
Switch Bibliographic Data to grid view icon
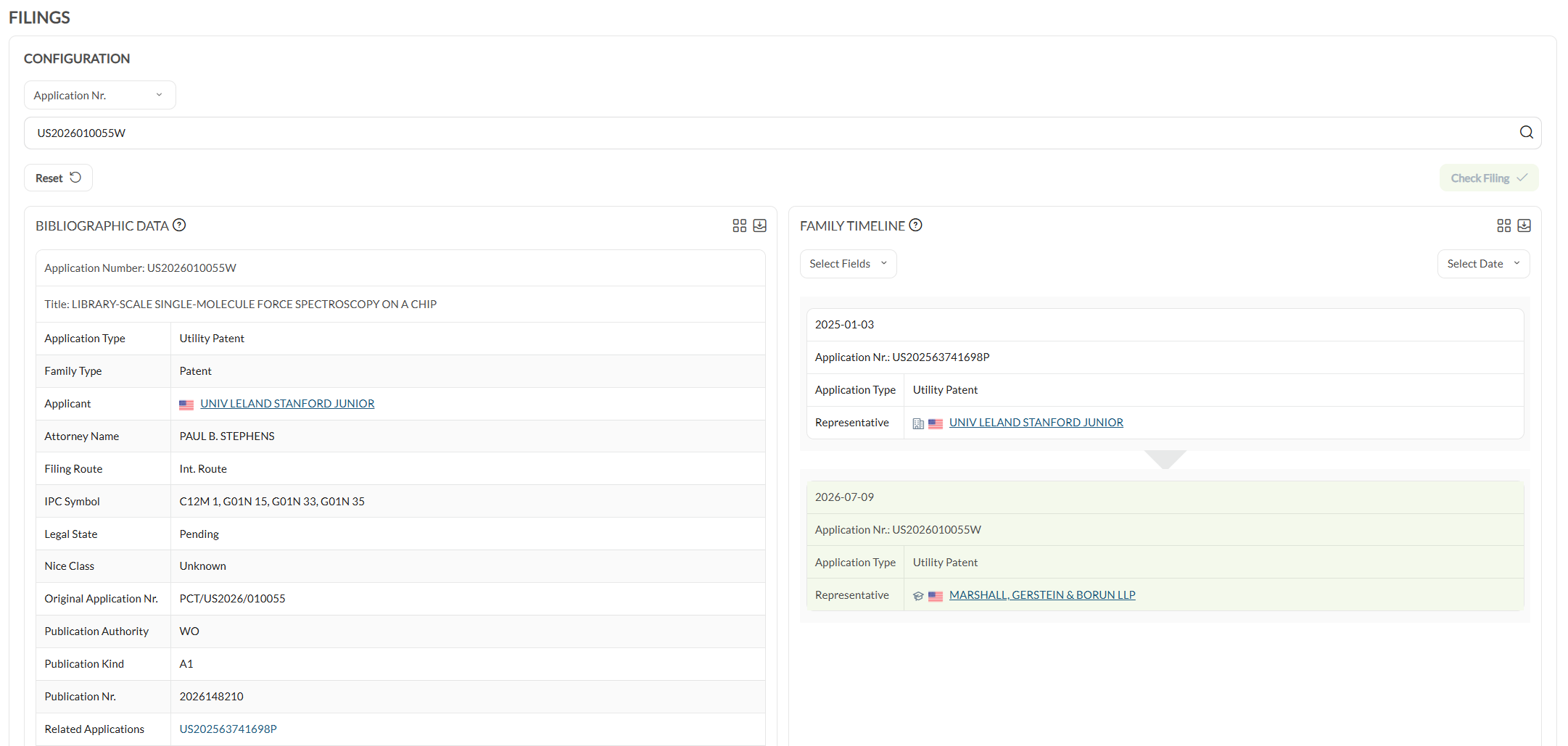click(x=739, y=225)
